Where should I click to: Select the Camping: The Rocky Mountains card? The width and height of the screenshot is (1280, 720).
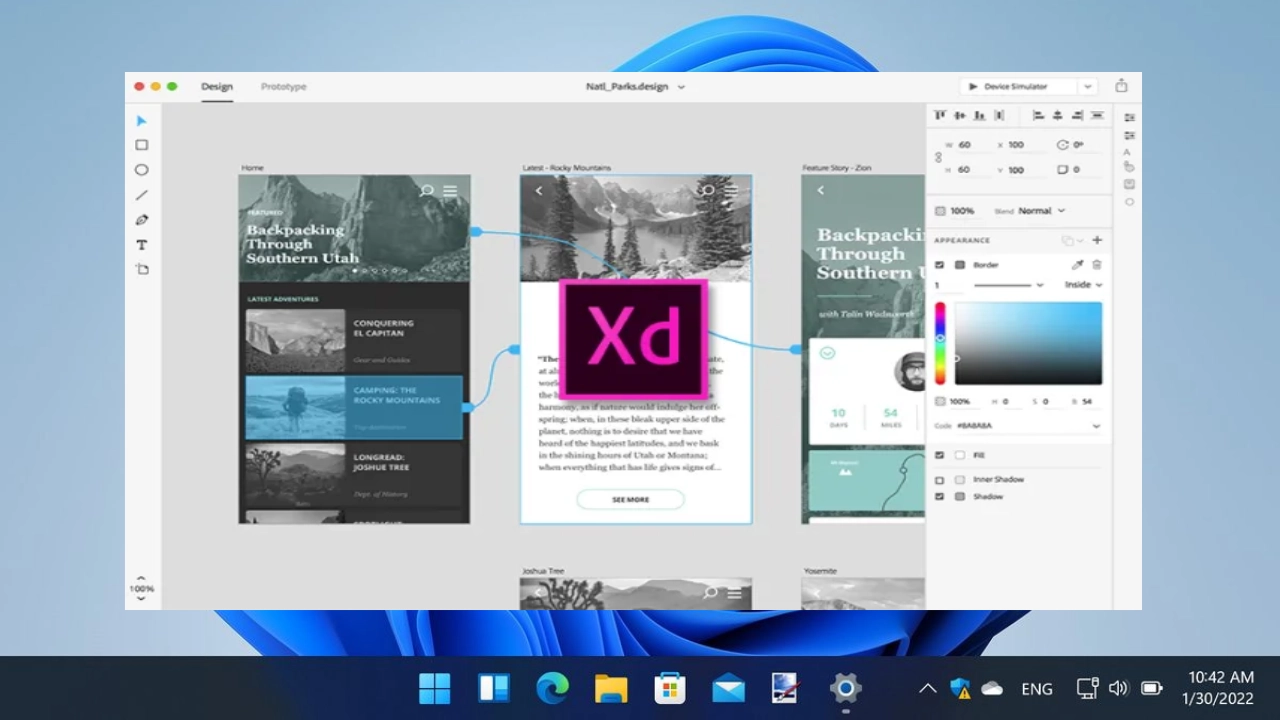[x=354, y=407]
